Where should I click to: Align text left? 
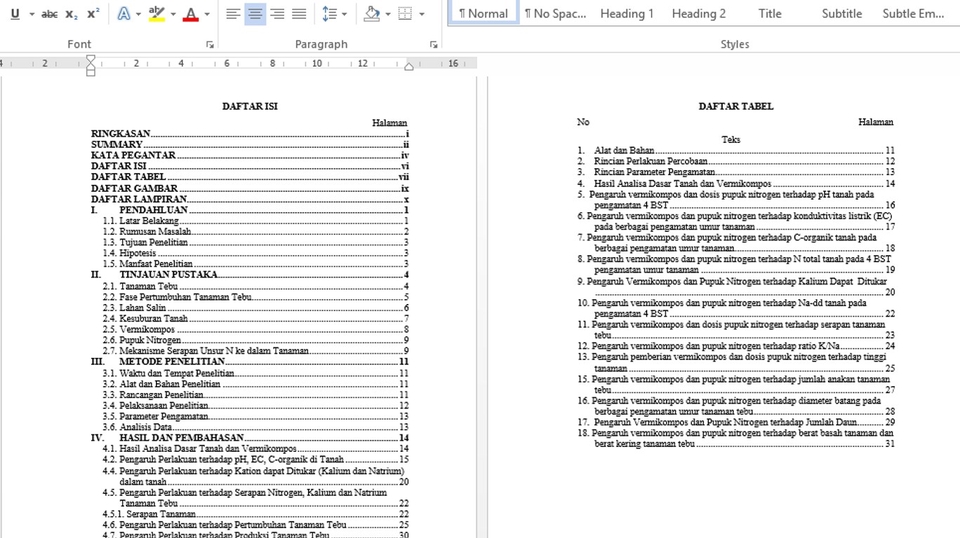click(x=233, y=13)
